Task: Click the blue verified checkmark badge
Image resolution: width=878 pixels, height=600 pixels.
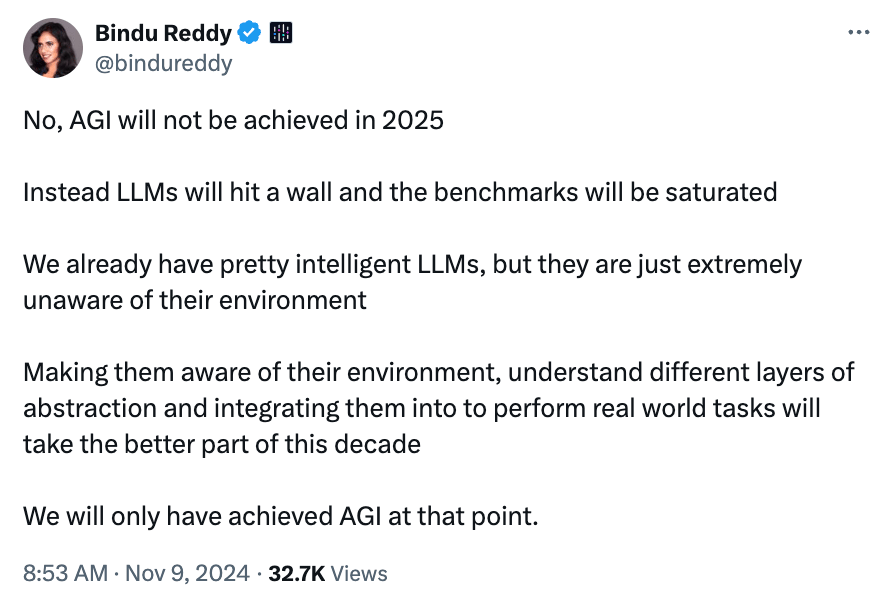Action: (249, 32)
